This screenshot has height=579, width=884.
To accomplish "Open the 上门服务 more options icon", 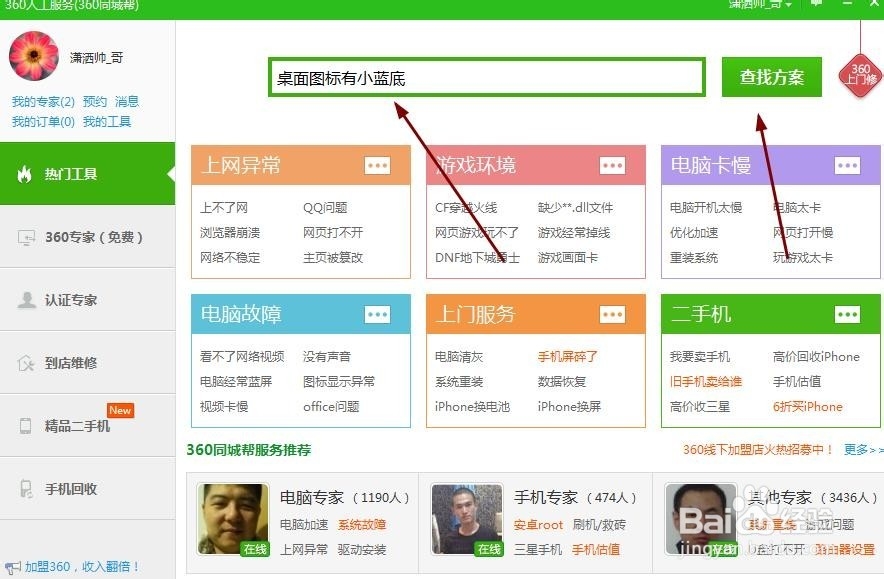I will click(x=612, y=315).
